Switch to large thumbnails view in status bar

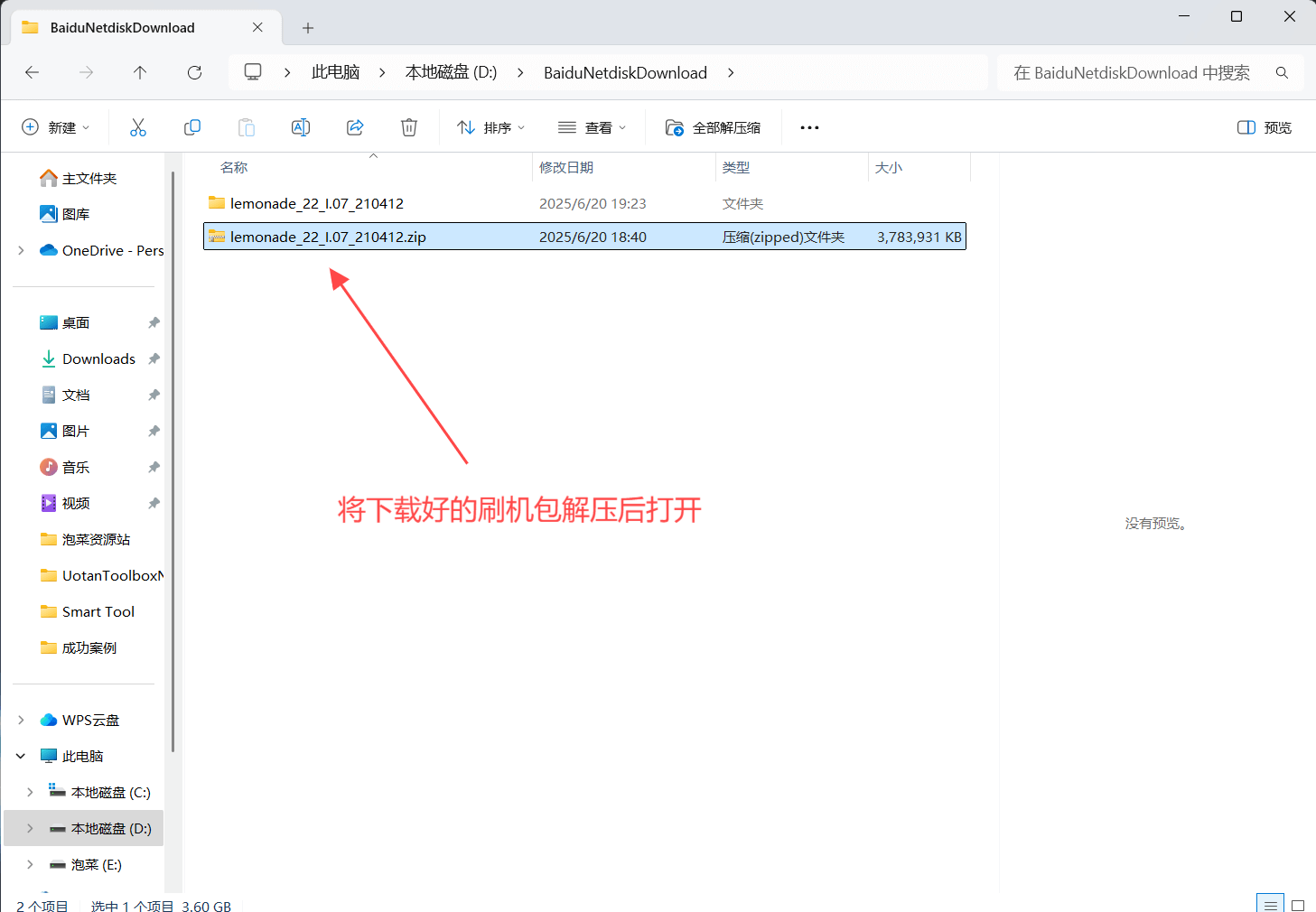click(x=1298, y=905)
